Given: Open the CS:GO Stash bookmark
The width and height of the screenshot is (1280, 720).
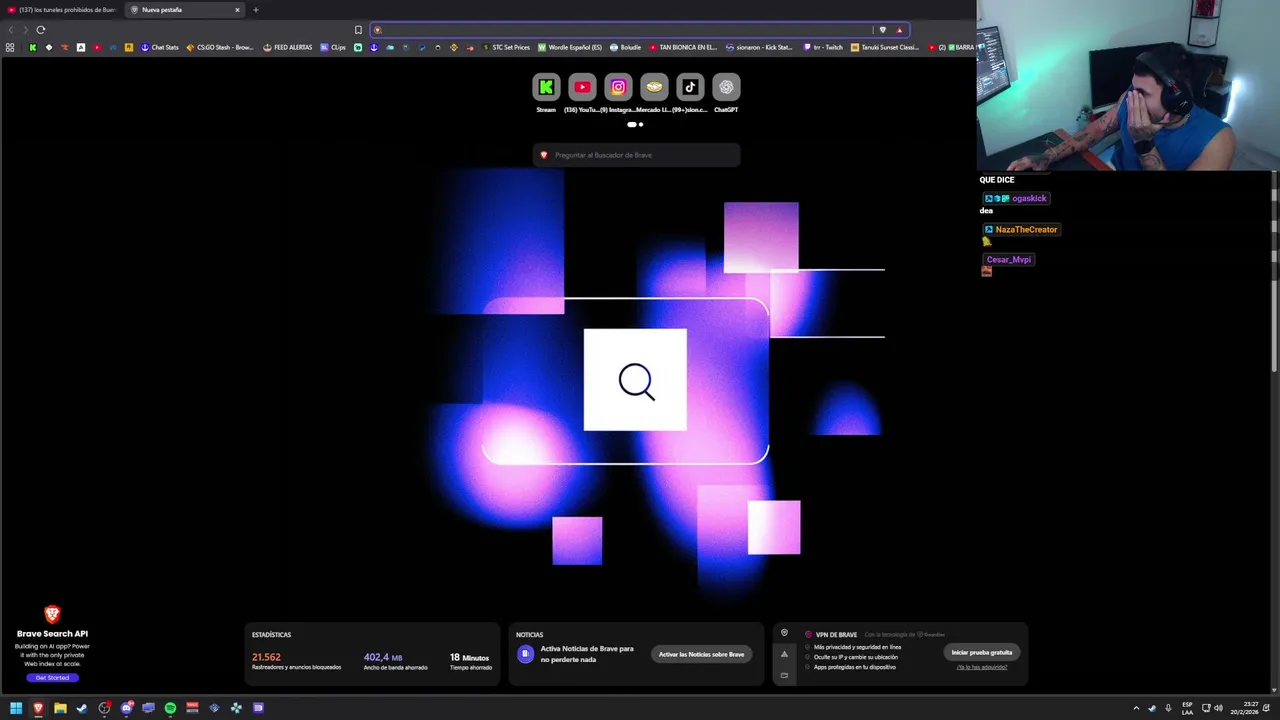Looking at the screenshot, I should 220,47.
